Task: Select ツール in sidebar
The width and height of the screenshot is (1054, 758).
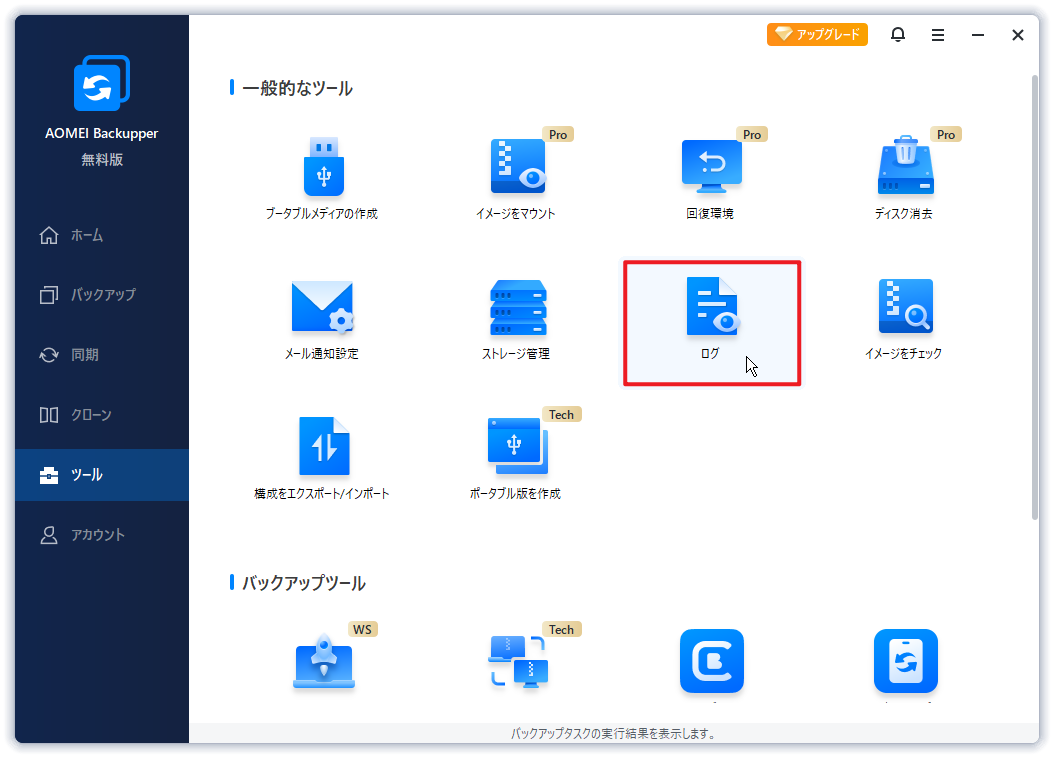Action: point(102,474)
